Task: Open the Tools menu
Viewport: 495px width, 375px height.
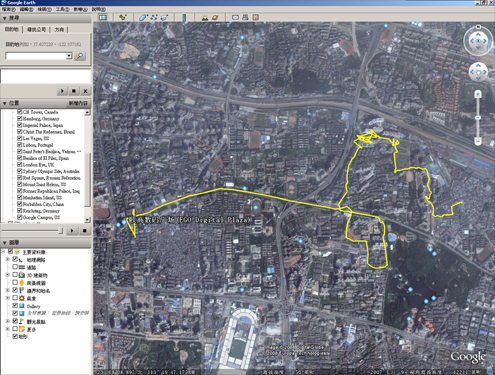Action: [63, 9]
